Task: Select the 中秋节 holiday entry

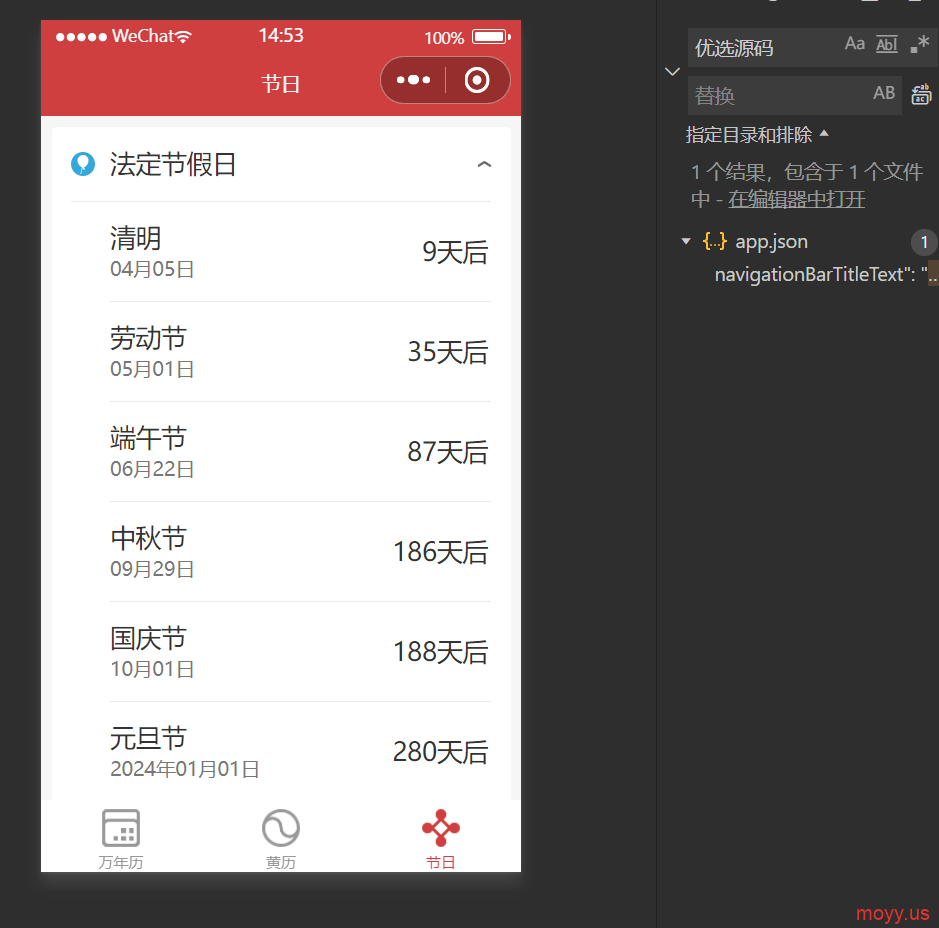Action: click(300, 552)
